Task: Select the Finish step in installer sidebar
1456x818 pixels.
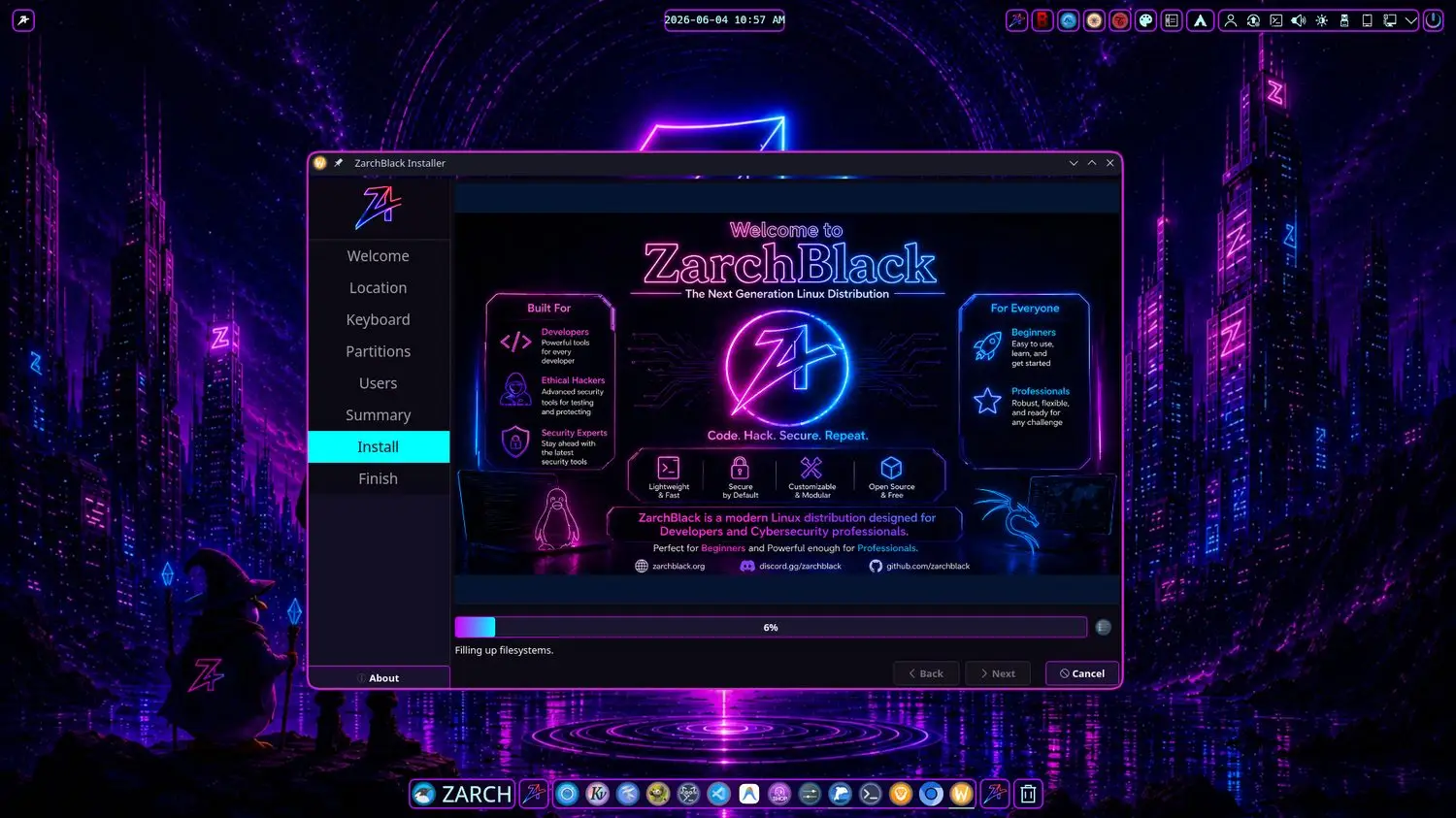Action: [x=379, y=478]
